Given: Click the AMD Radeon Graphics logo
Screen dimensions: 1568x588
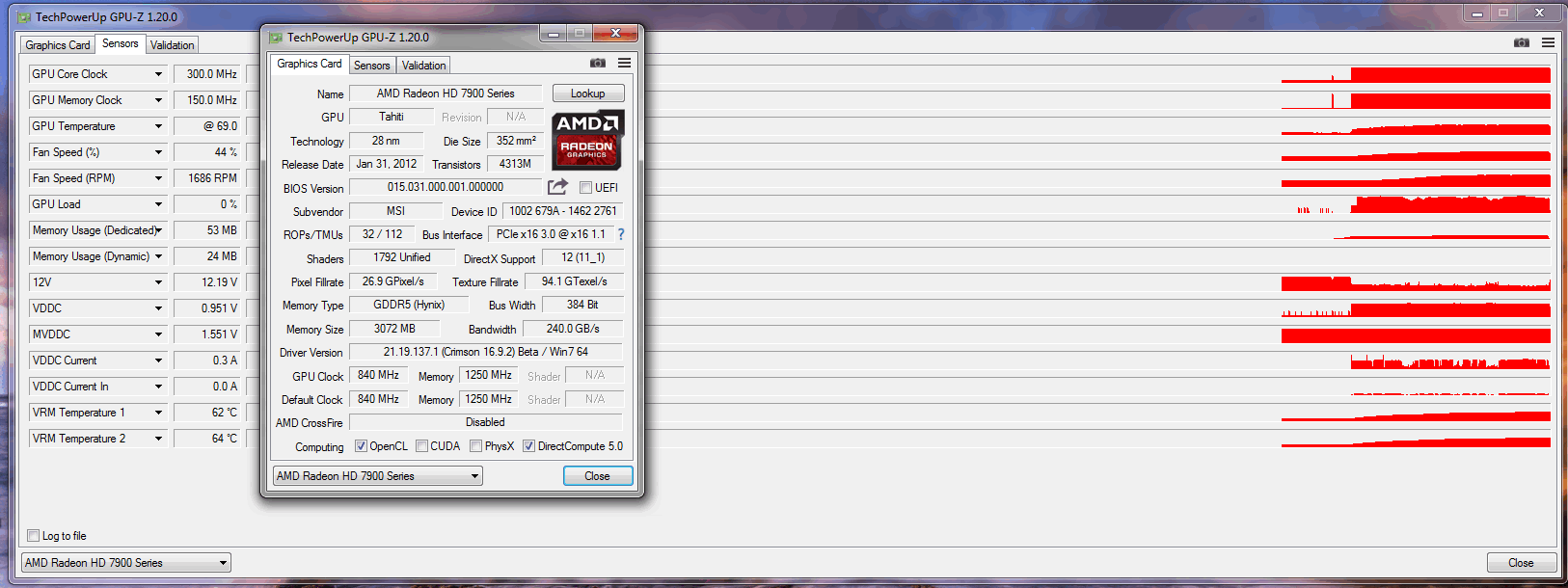Looking at the screenshot, I should pyautogui.click(x=588, y=139).
